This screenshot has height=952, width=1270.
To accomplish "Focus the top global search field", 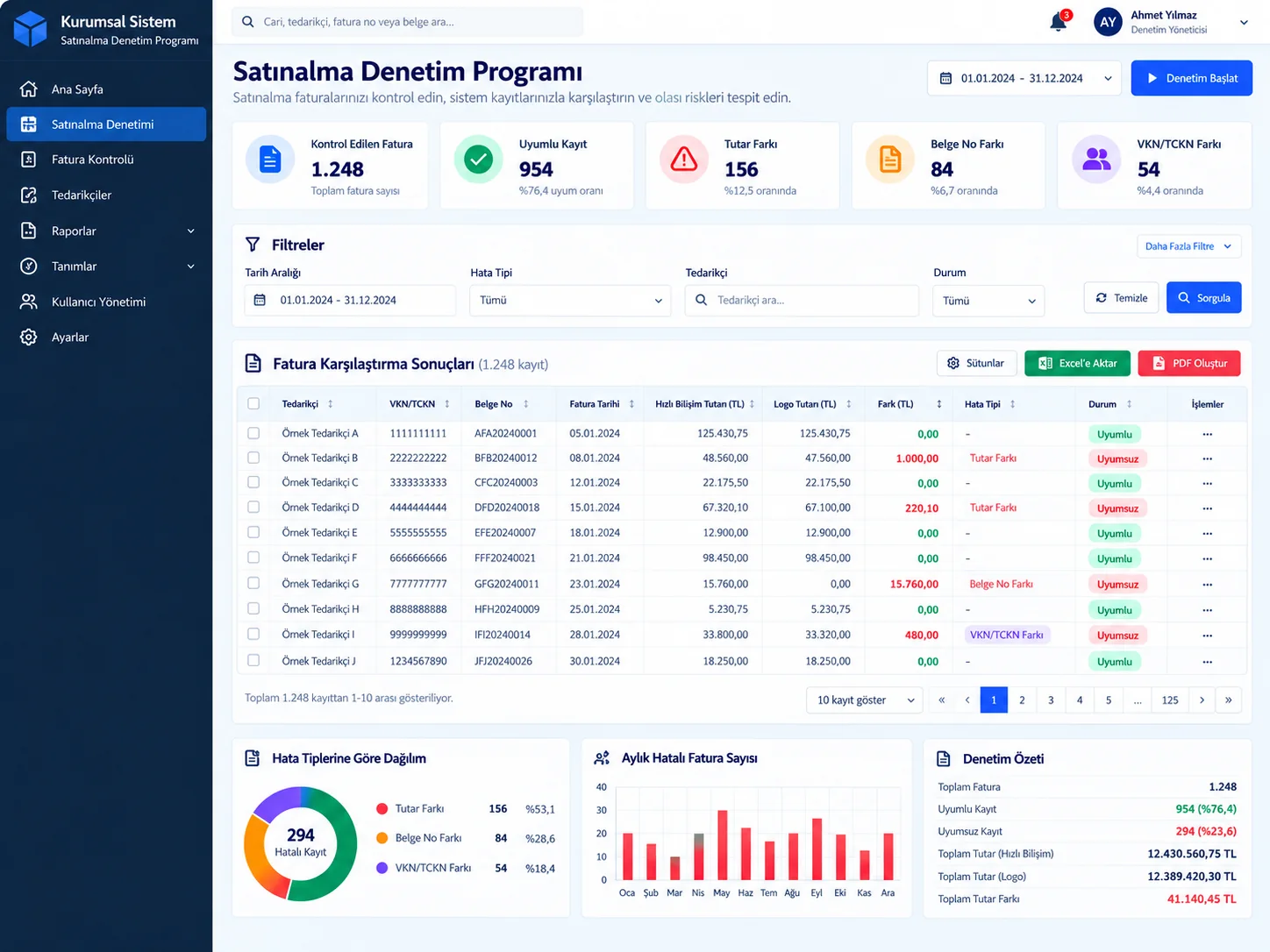I will (408, 22).
